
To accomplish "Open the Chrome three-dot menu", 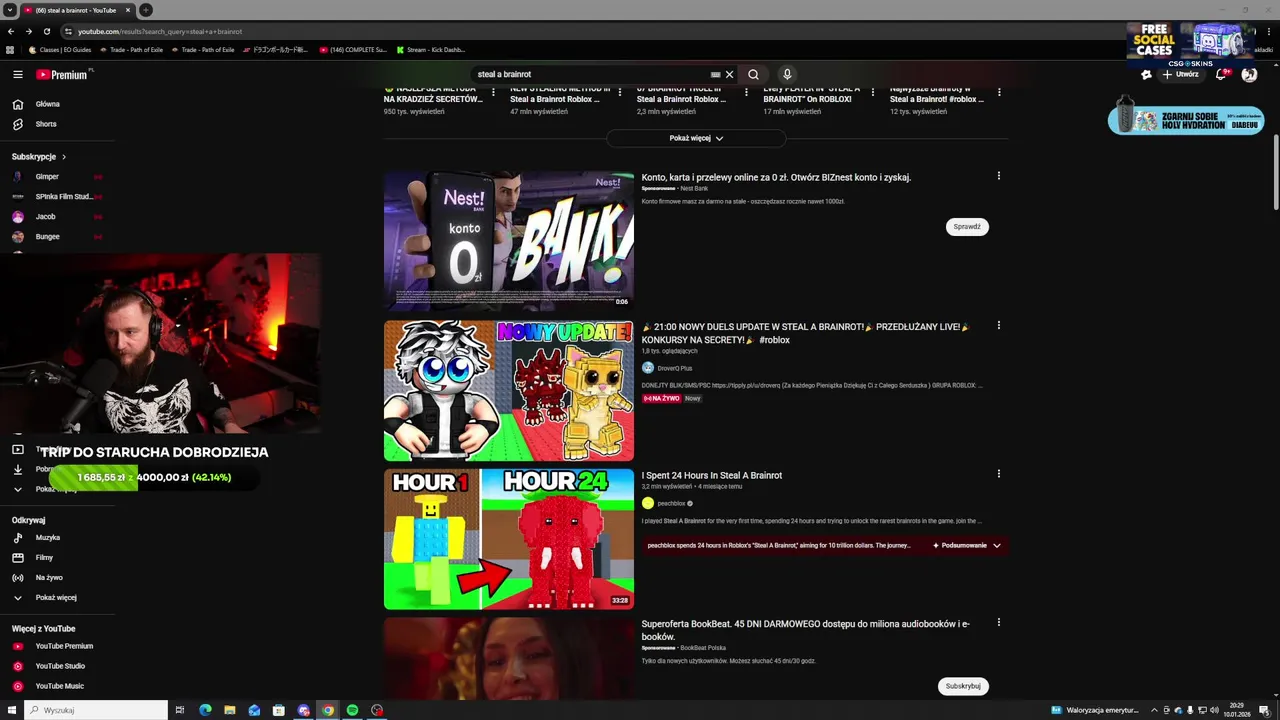I will (x=1268, y=31).
